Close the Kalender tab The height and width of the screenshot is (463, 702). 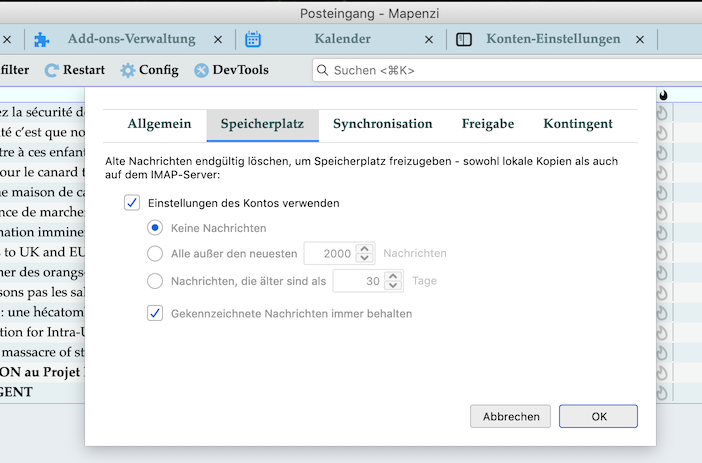click(429, 40)
